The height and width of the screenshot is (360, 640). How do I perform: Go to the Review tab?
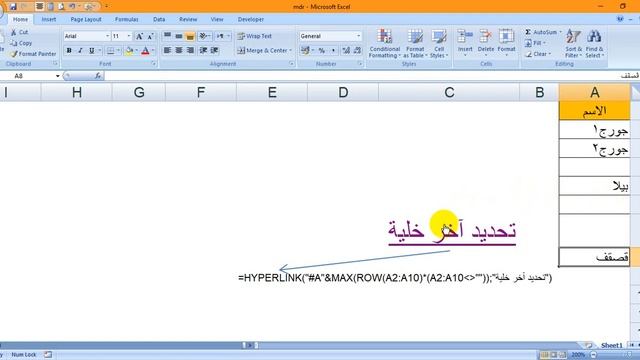coord(188,19)
